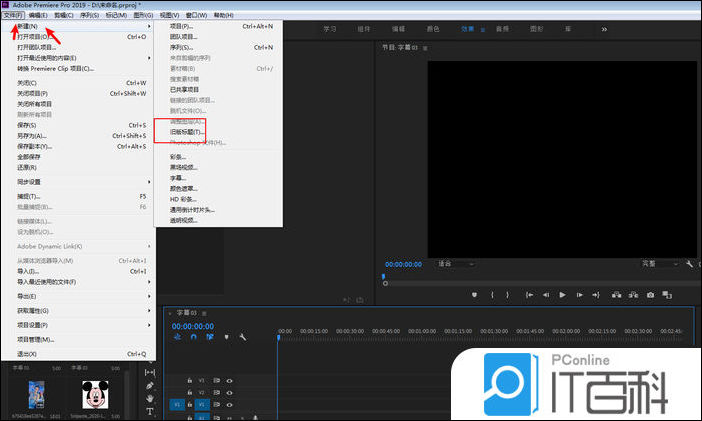Open the 剪辑(C) menu
Image resolution: width=702 pixels, height=421 pixels.
(64, 15)
